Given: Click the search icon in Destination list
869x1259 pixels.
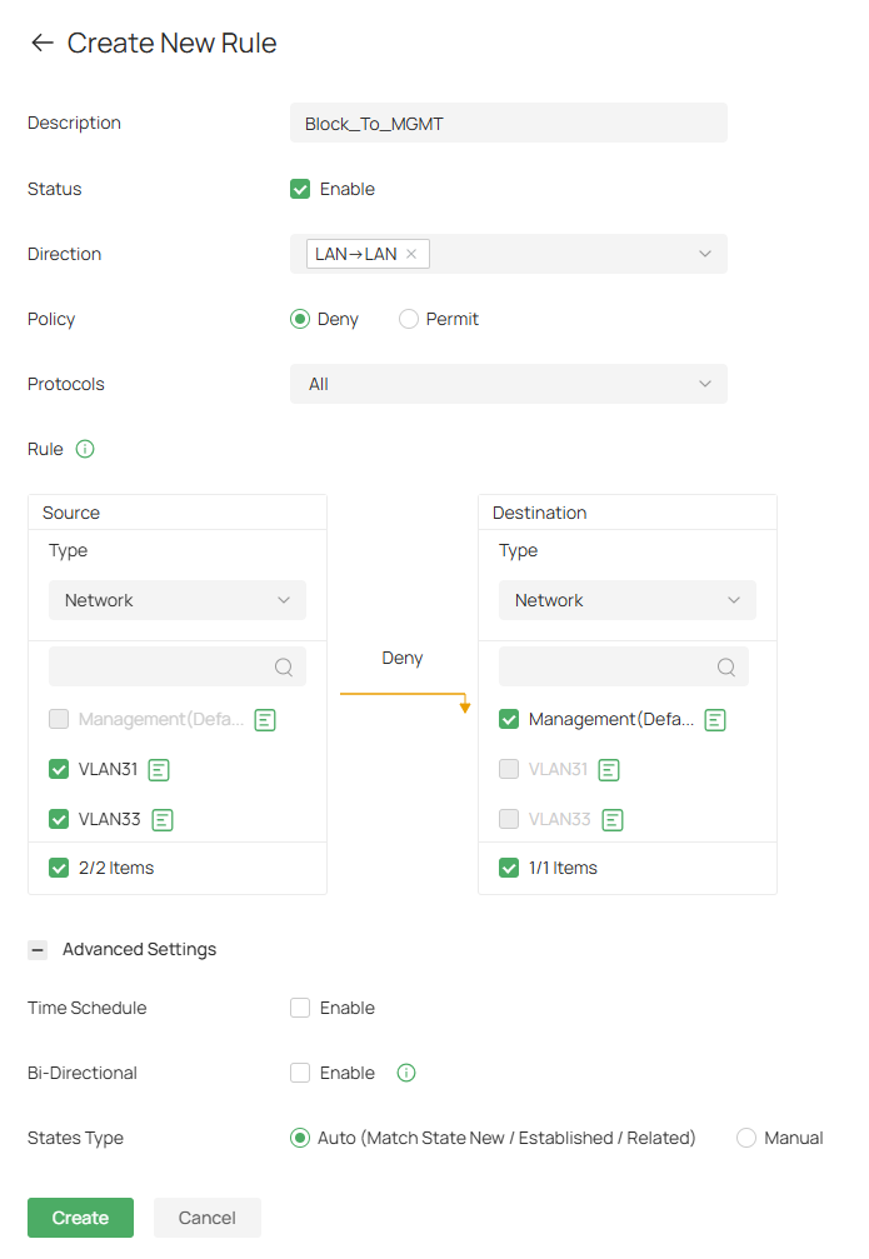Looking at the screenshot, I should (727, 667).
